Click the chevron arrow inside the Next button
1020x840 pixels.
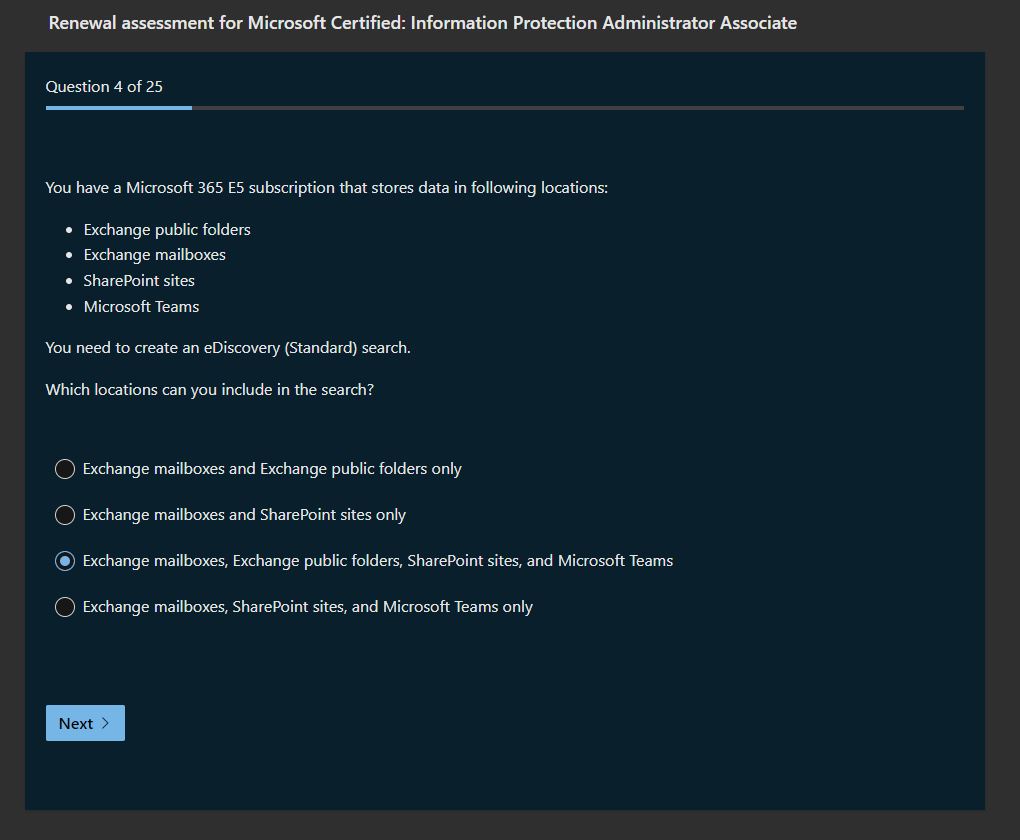[106, 723]
